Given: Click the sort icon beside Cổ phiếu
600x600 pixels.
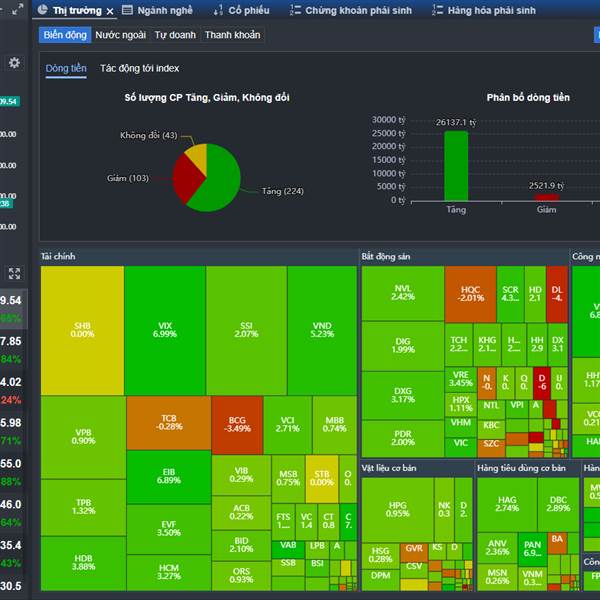Looking at the screenshot, I should point(218,10).
